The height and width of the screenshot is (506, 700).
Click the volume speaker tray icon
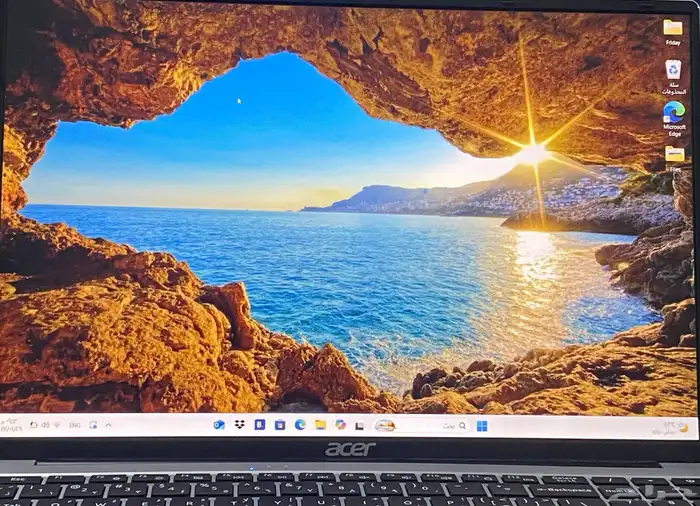pos(45,425)
